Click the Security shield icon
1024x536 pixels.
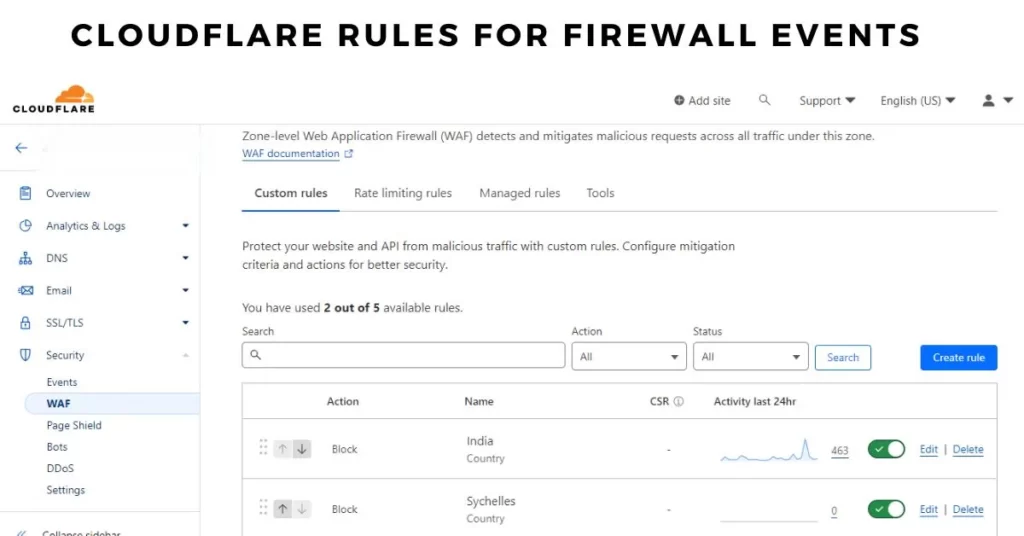pos(25,355)
